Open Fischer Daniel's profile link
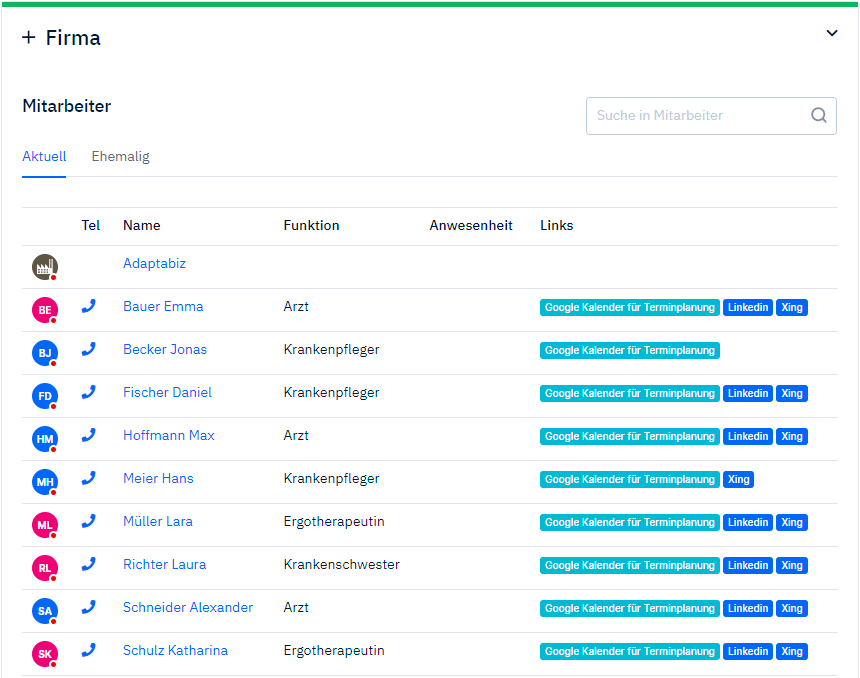The image size is (860, 678). point(167,393)
